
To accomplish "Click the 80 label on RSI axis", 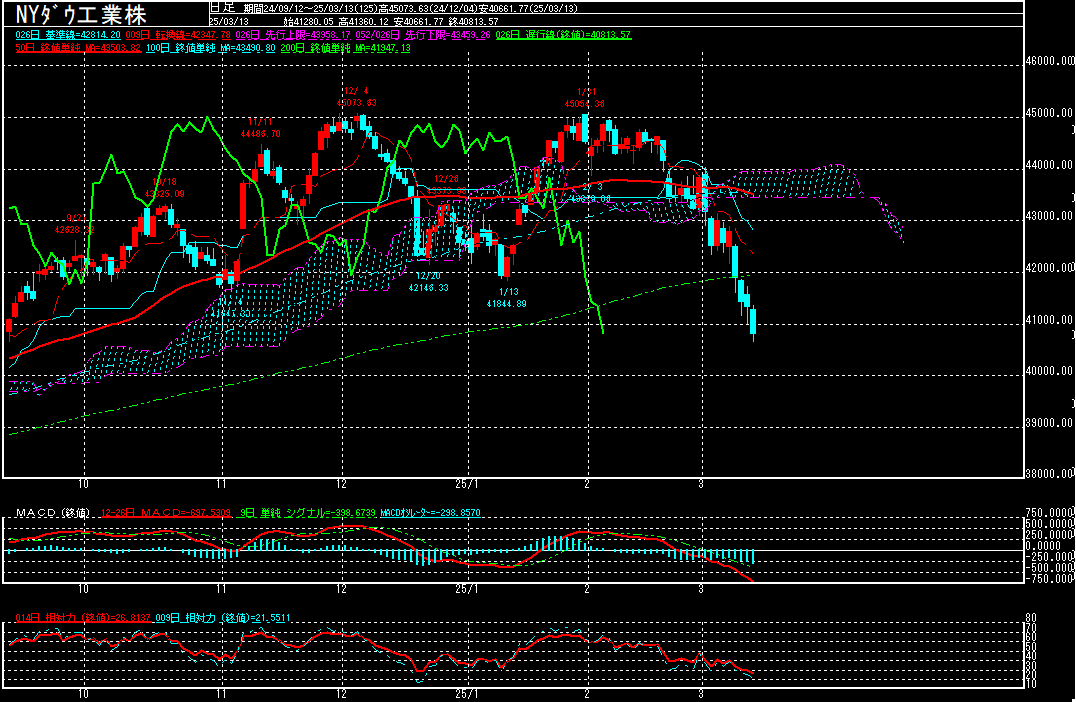I will (1030, 618).
